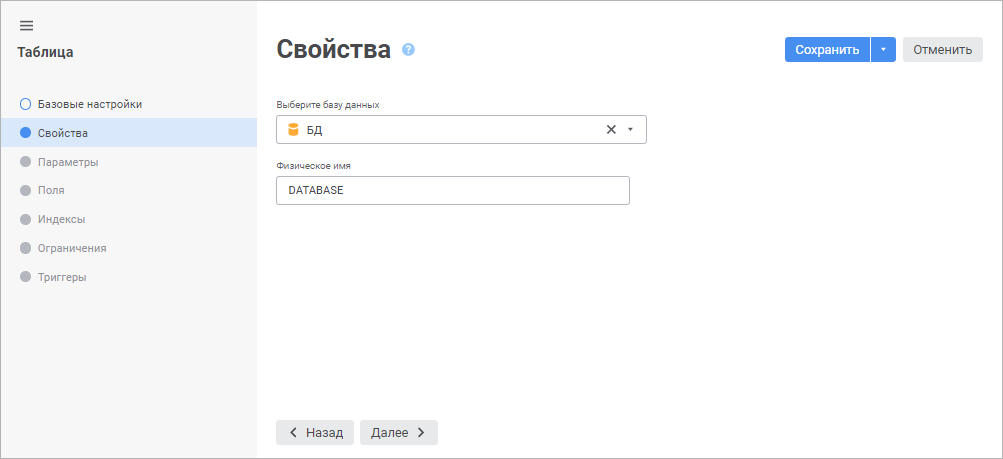The width and height of the screenshot is (1003, 459).
Task: Click the Далее next button
Action: (398, 432)
